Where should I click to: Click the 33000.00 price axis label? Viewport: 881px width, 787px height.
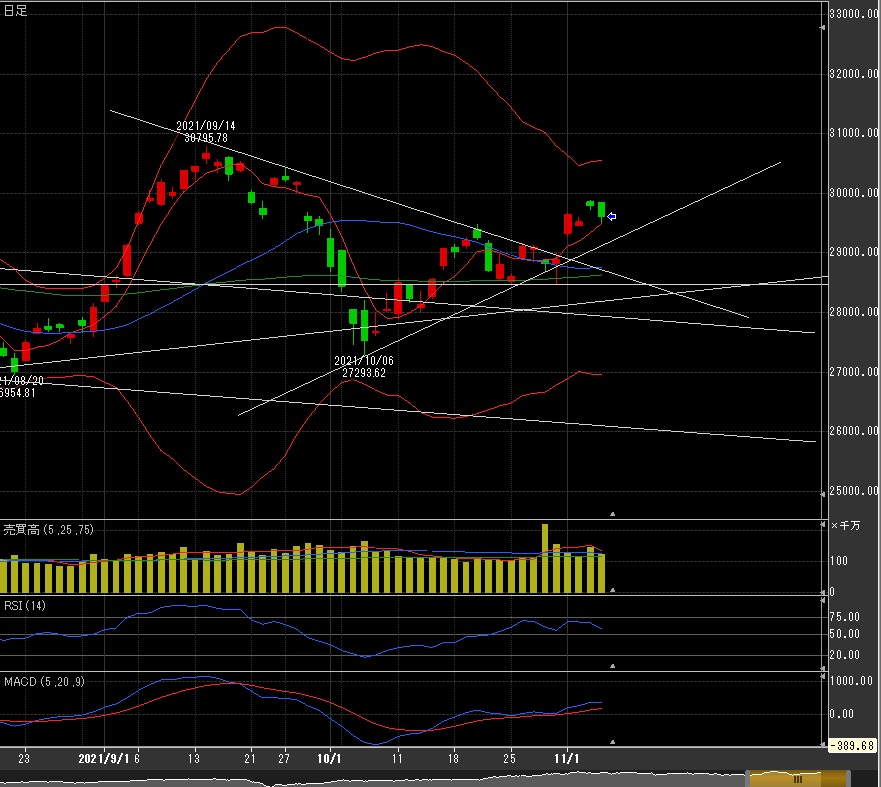pos(854,13)
